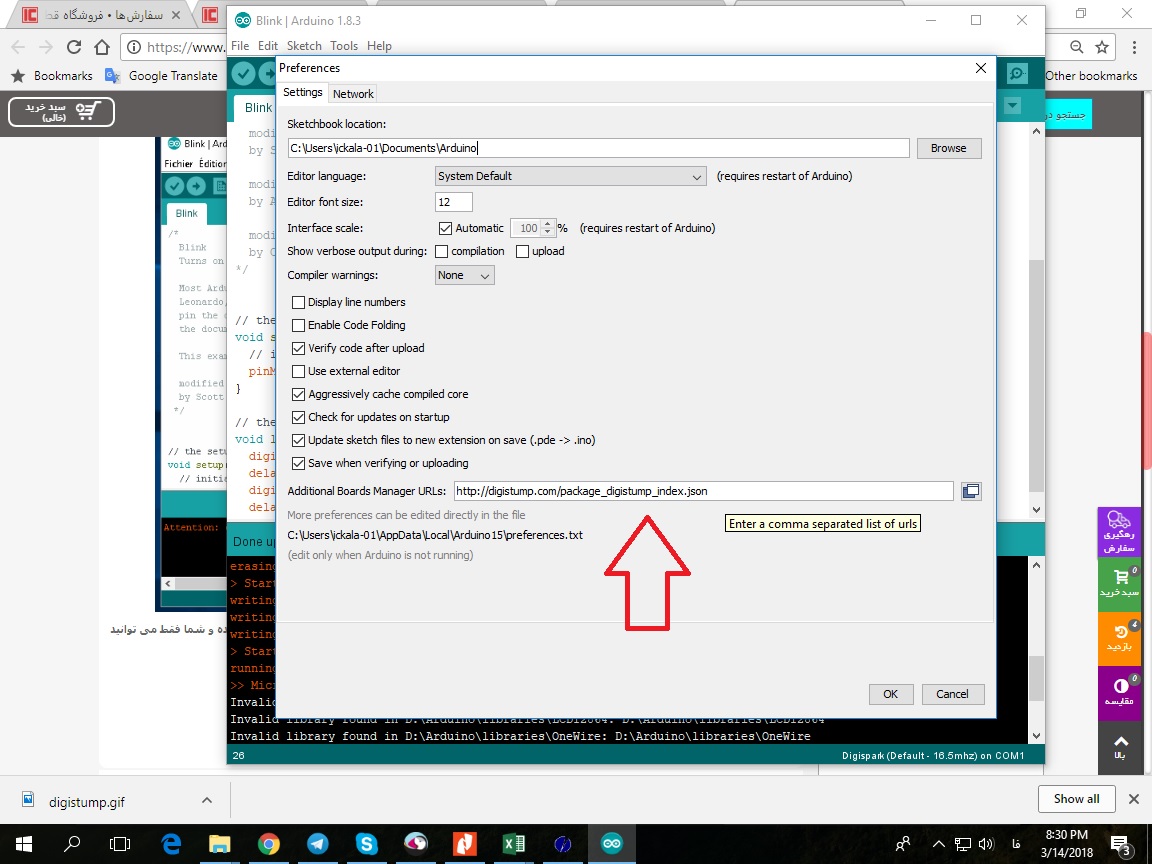Open Editor language dropdown
This screenshot has width=1152, height=864.
coord(571,176)
